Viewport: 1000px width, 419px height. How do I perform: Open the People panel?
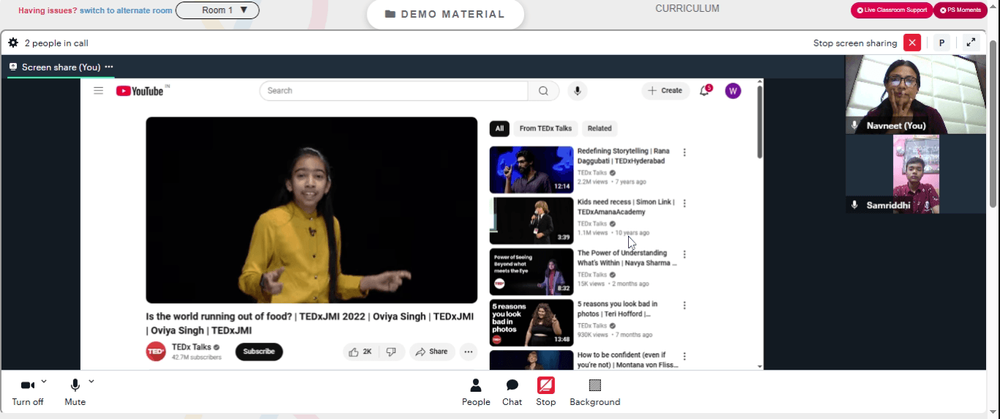[x=476, y=392]
